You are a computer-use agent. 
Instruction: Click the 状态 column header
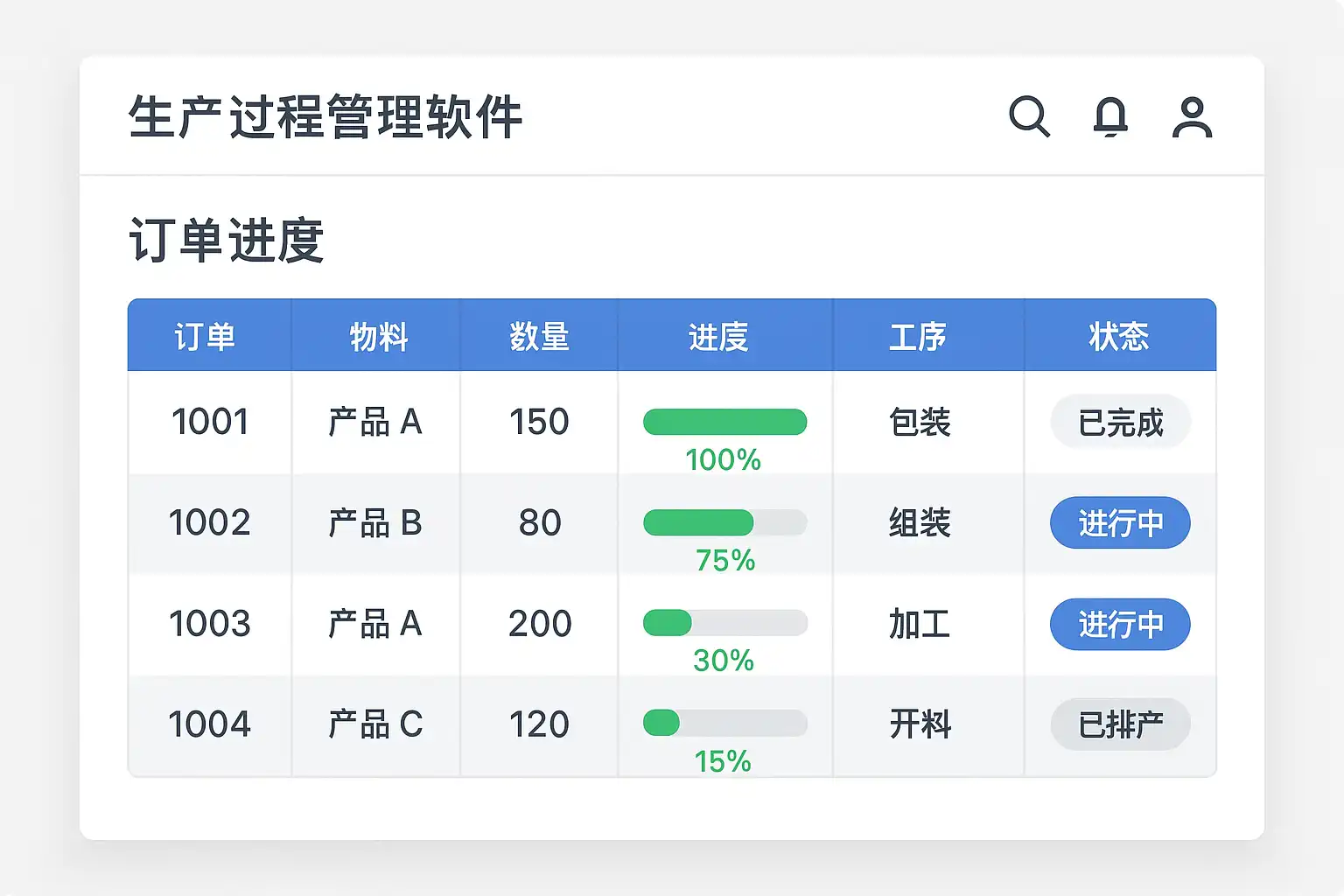pyautogui.click(x=1119, y=337)
